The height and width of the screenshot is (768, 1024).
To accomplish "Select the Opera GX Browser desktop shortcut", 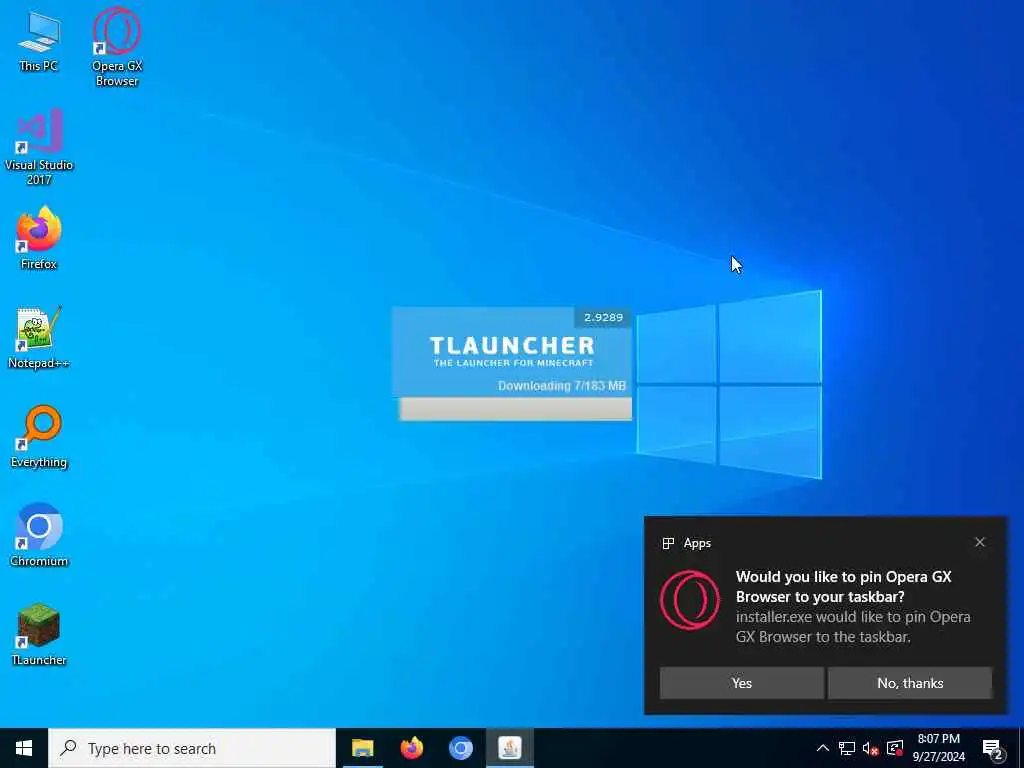I will pyautogui.click(x=117, y=47).
